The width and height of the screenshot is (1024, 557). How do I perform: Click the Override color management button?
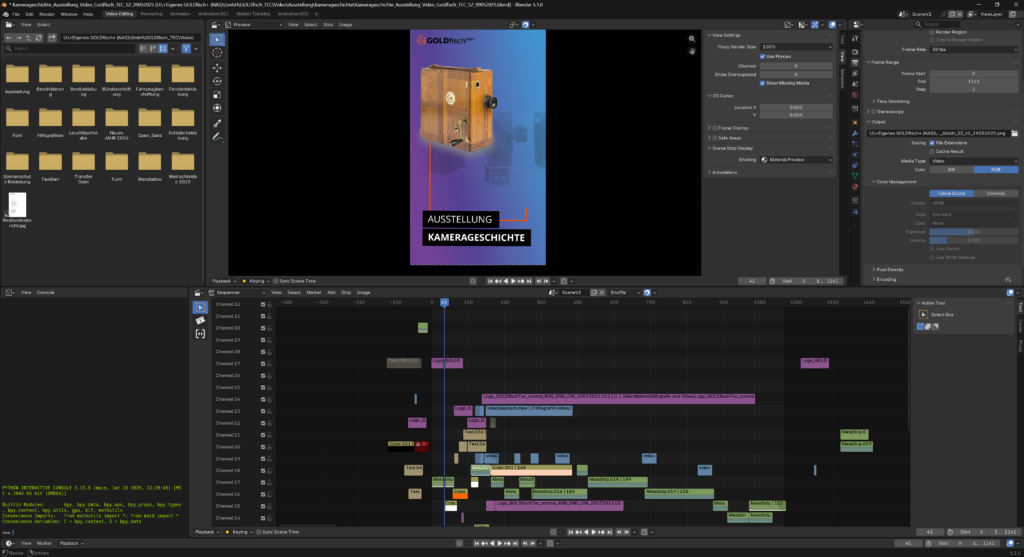(996, 194)
